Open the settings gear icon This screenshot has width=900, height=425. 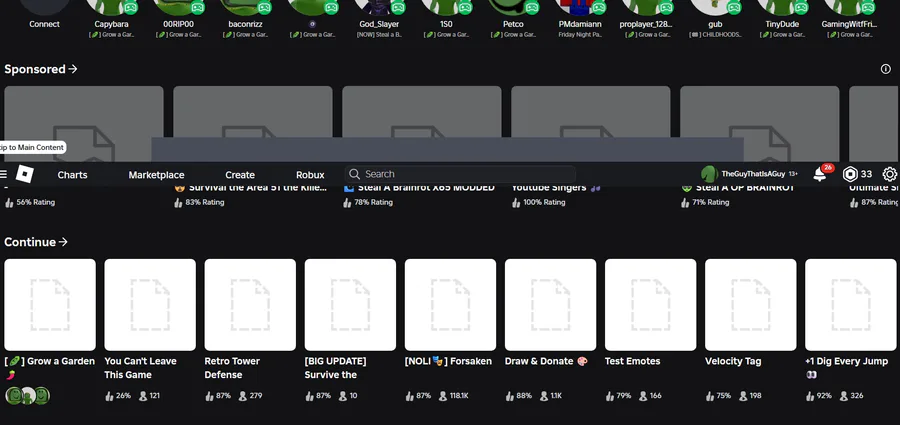click(x=890, y=174)
